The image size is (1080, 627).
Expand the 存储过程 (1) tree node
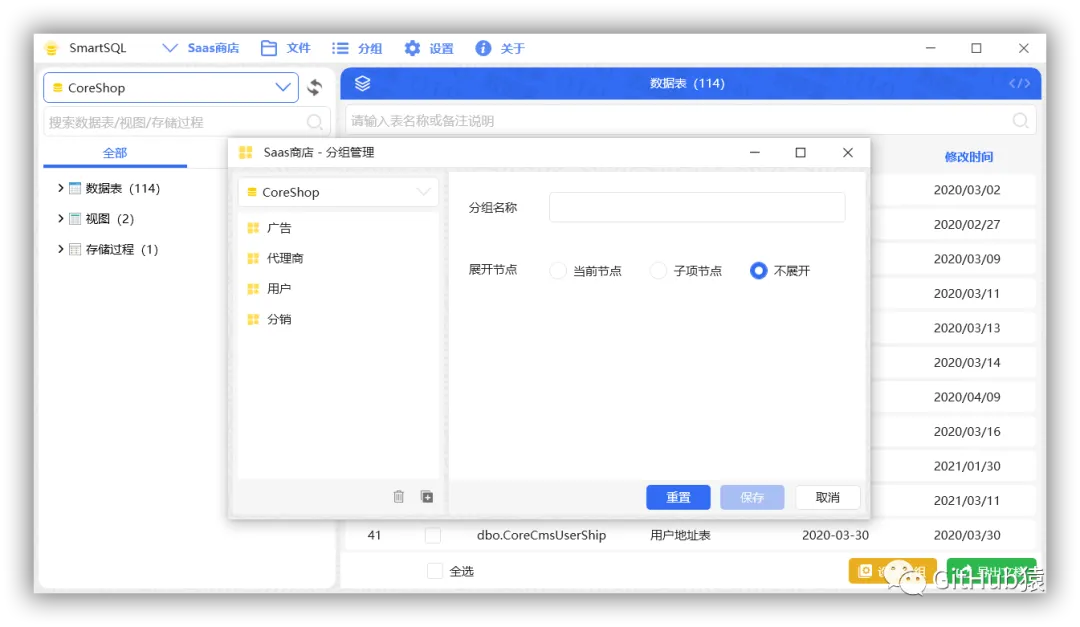[x=61, y=249]
